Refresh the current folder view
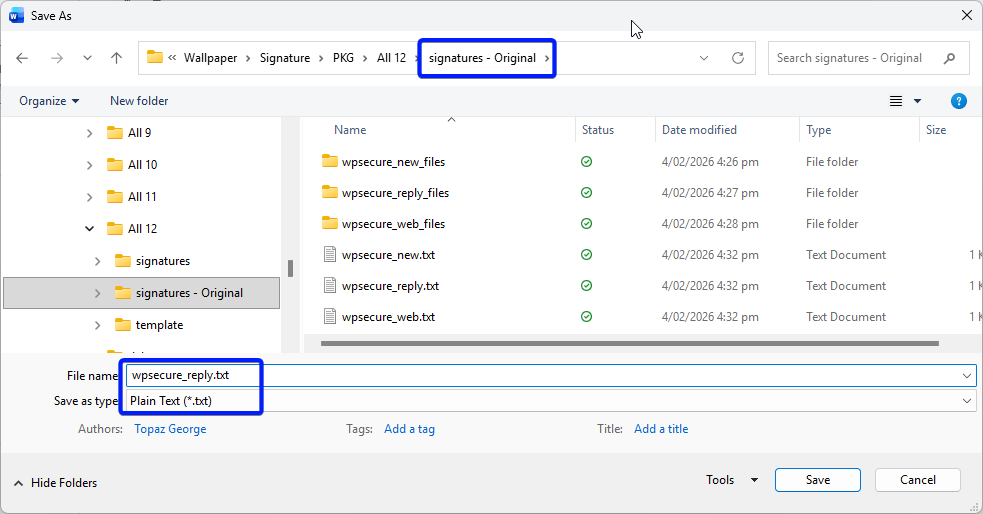Viewport: 983px width, 514px height. (x=738, y=58)
